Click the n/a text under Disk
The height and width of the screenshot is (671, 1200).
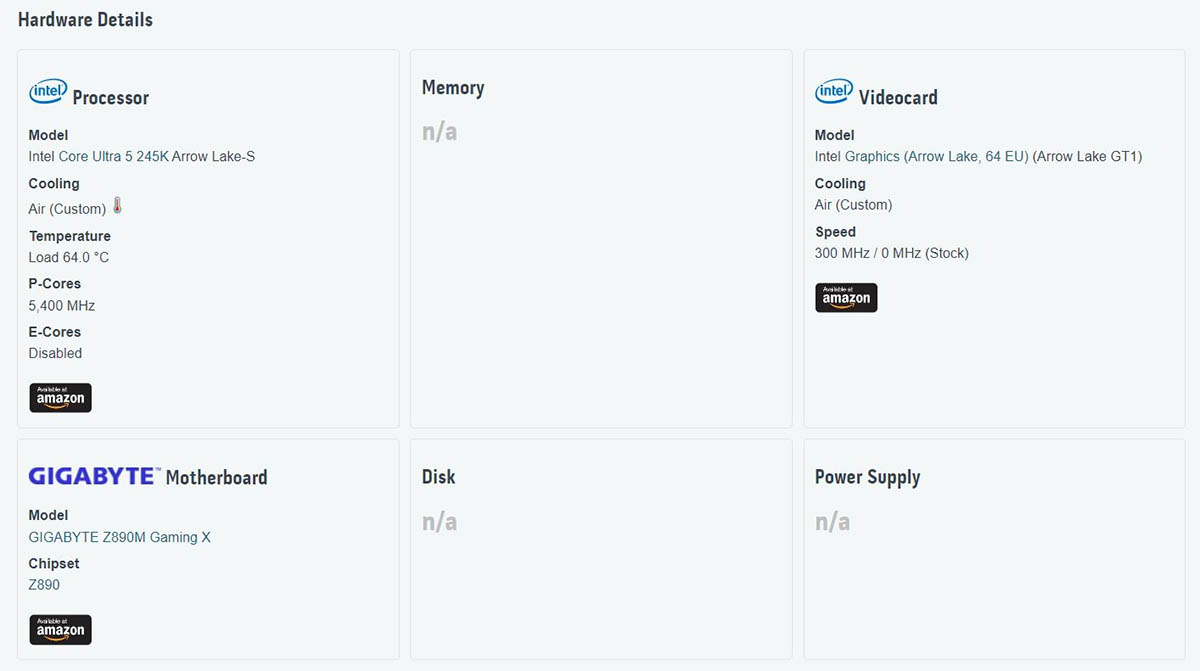click(439, 522)
